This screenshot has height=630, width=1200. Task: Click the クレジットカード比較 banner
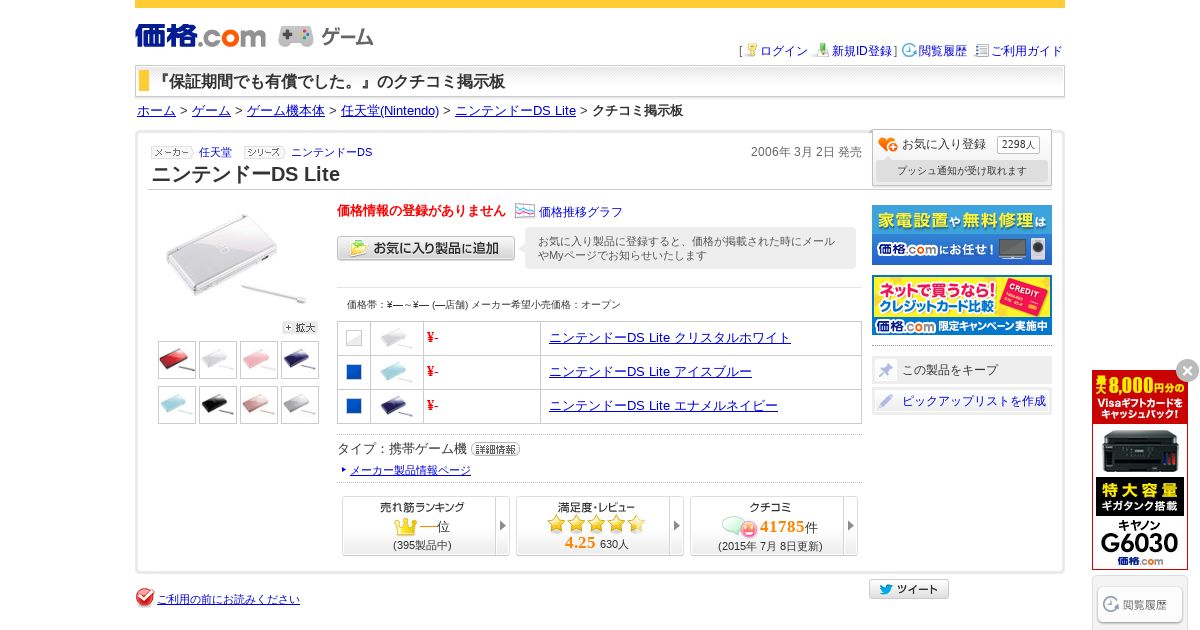point(962,305)
